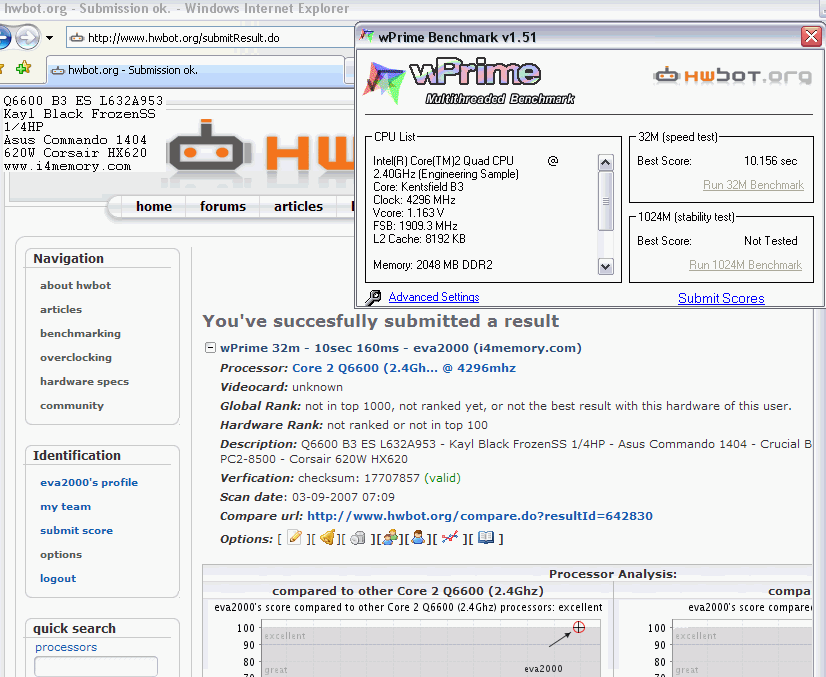
Task: Click the add to favorites star icon
Action: [23, 68]
